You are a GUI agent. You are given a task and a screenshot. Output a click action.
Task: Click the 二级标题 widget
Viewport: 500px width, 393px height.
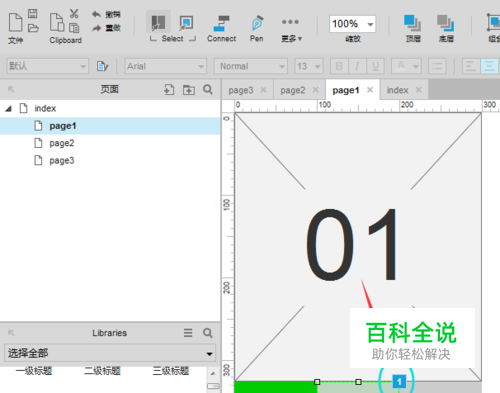(x=102, y=371)
